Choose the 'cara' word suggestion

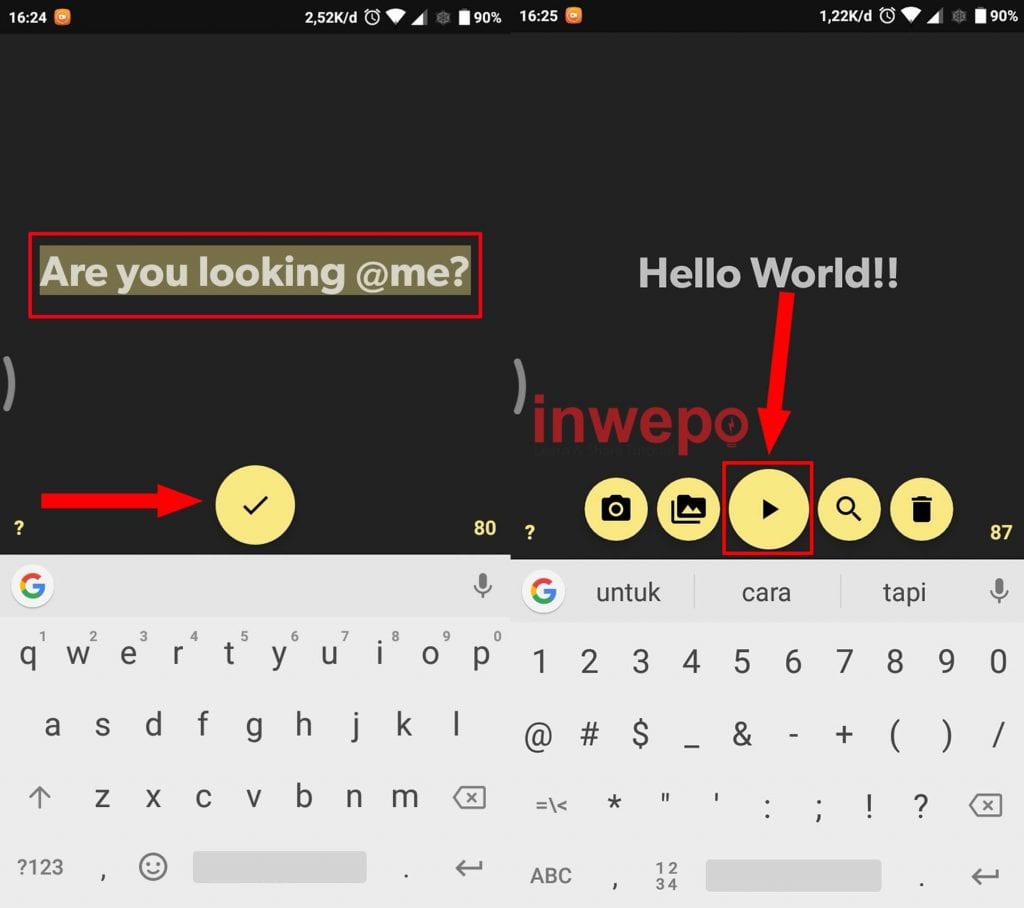[x=767, y=592]
